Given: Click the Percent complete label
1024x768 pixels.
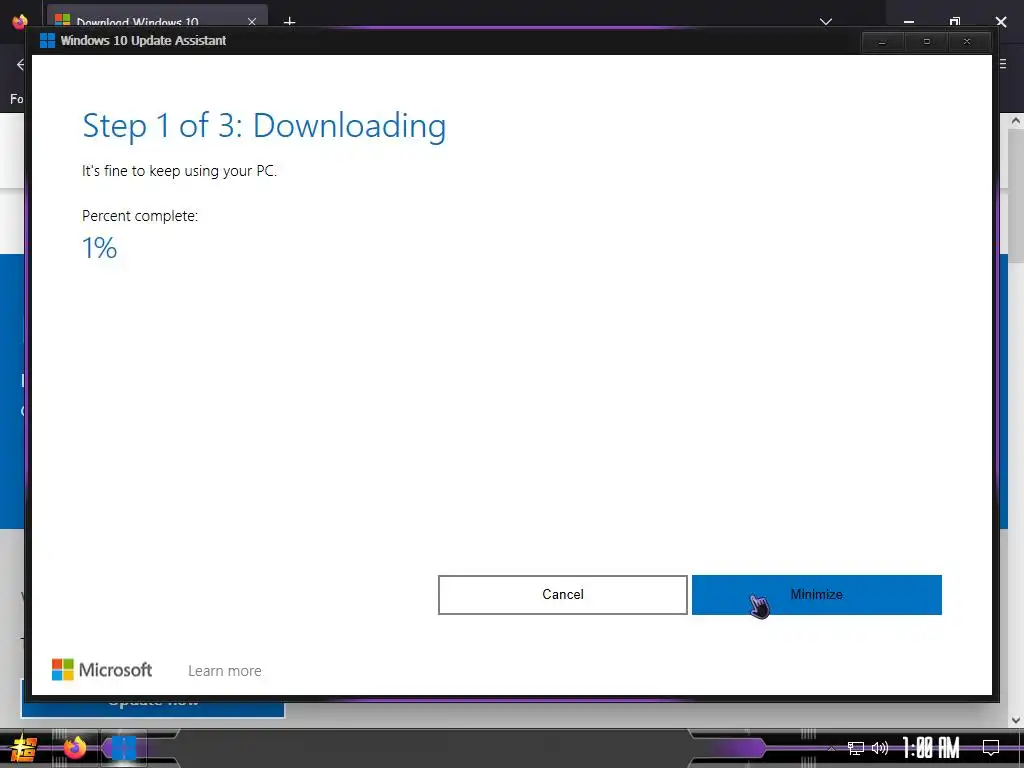Looking at the screenshot, I should tap(140, 216).
